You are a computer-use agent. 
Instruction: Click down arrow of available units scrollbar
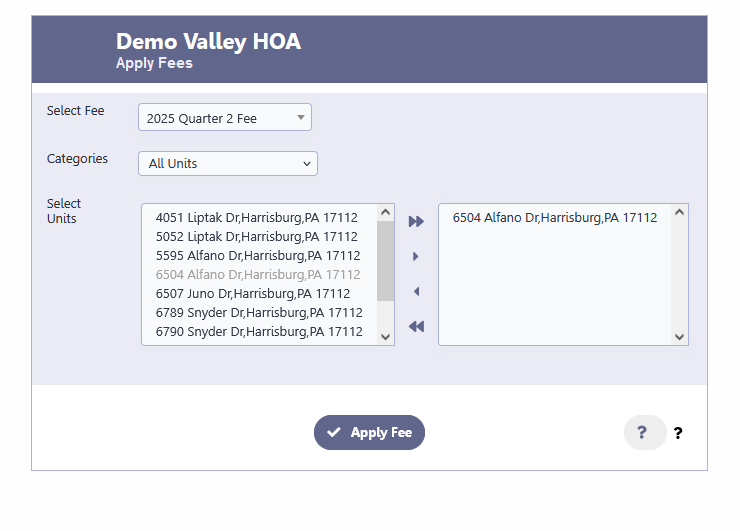coord(386,337)
